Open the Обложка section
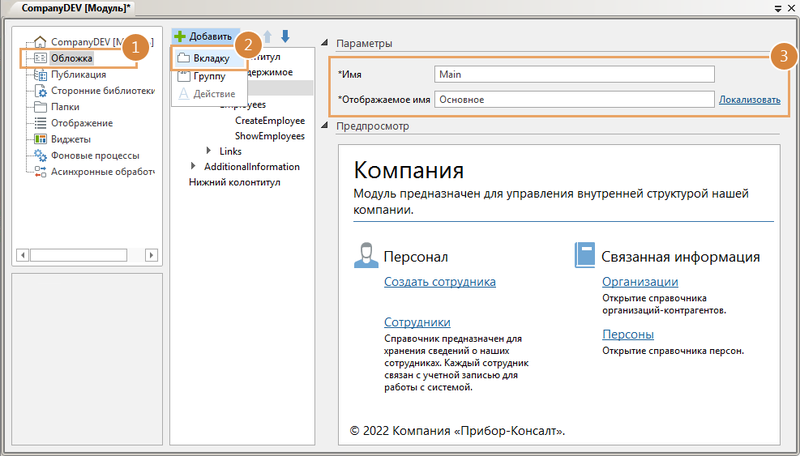 71,58
